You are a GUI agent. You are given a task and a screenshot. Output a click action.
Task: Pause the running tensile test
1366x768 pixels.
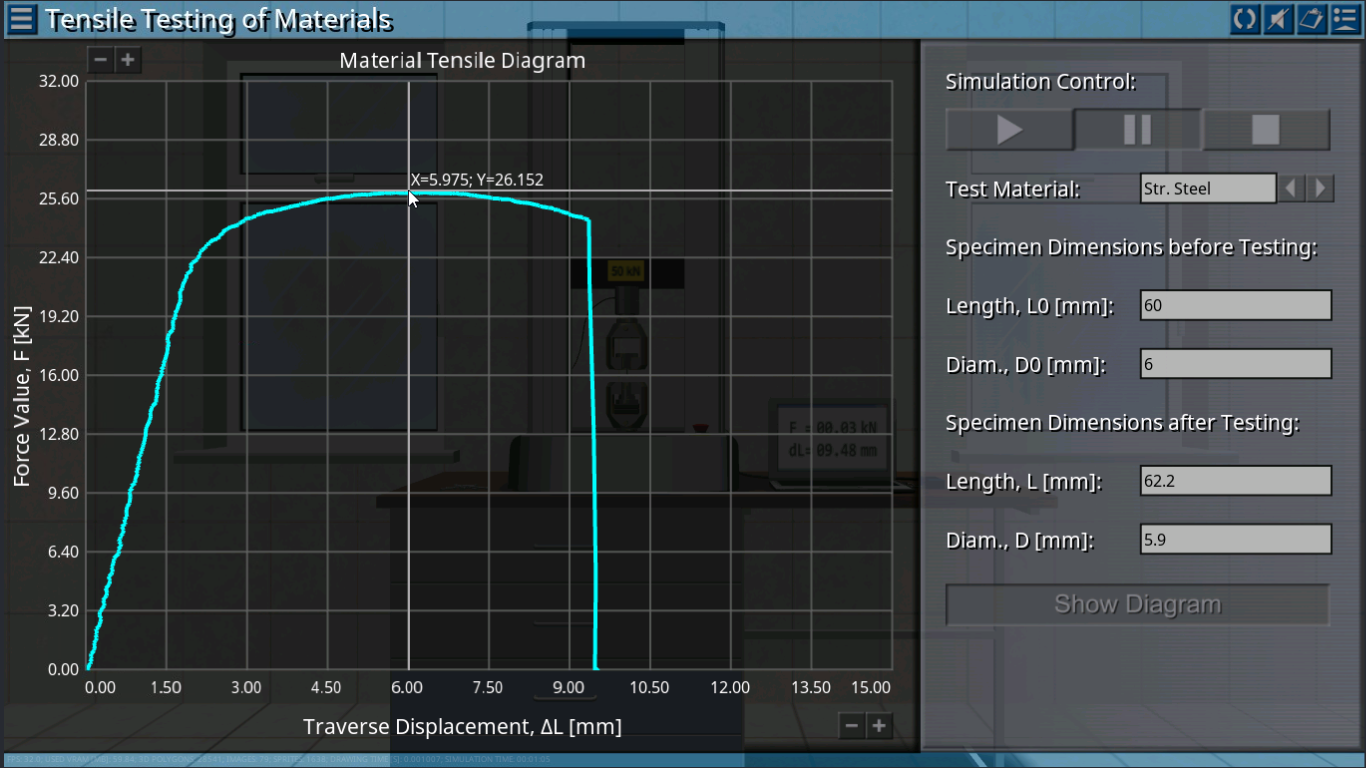[x=1136, y=129]
